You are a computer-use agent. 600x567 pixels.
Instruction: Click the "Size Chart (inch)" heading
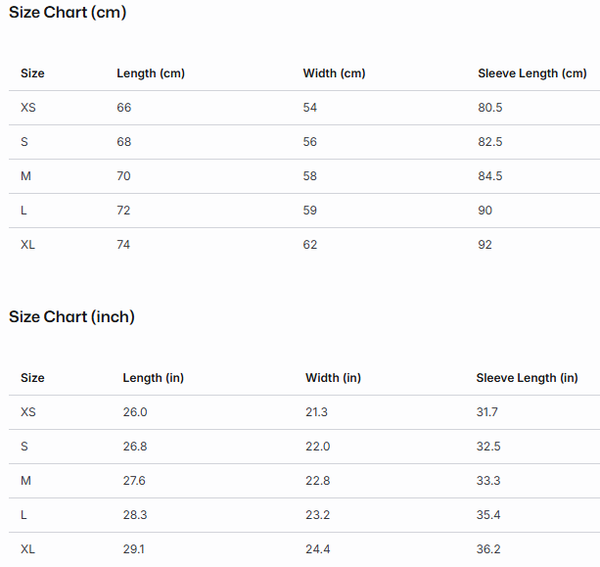click(x=72, y=317)
